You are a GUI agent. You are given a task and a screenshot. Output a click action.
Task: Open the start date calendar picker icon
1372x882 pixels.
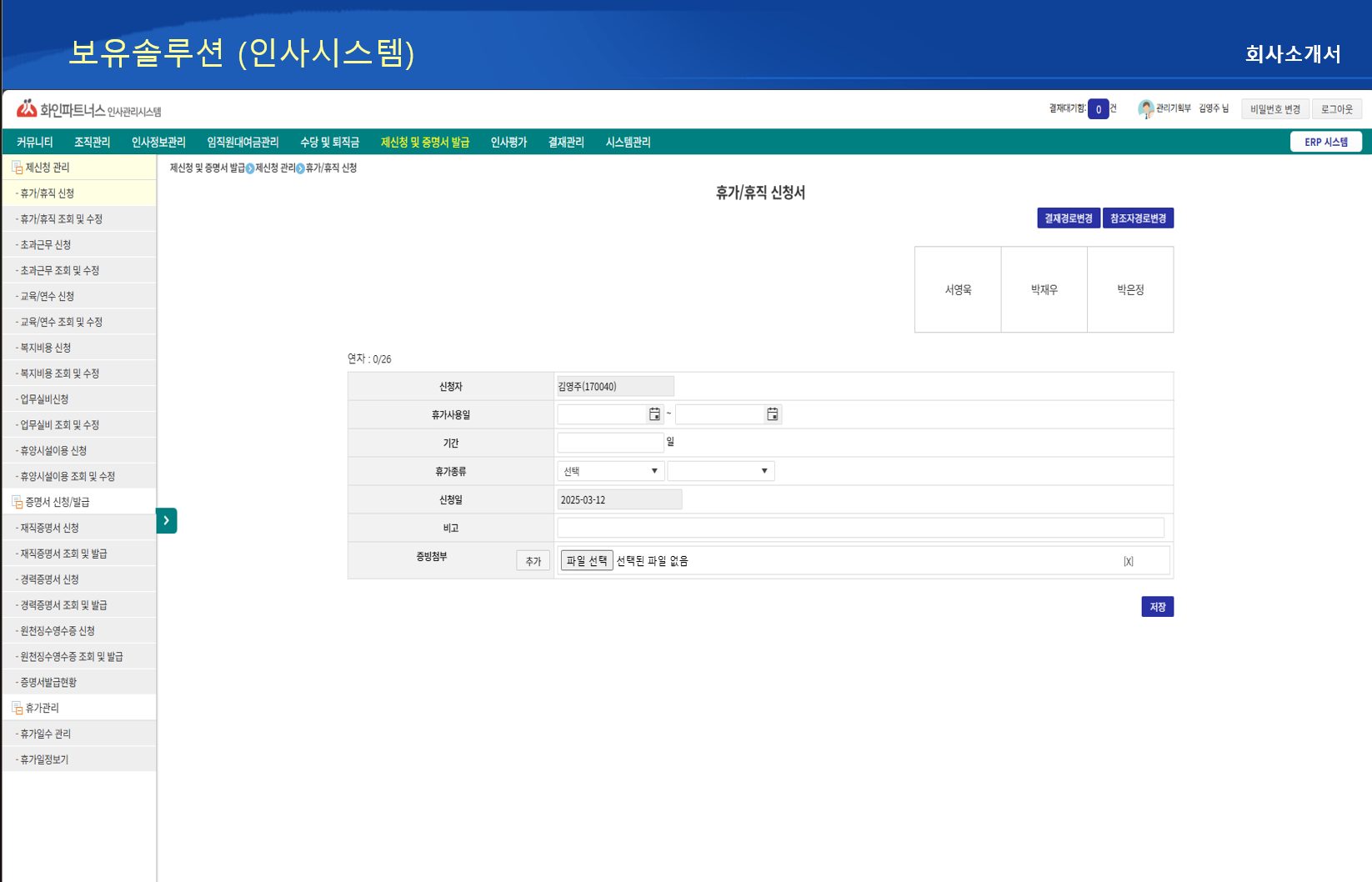[x=654, y=413]
